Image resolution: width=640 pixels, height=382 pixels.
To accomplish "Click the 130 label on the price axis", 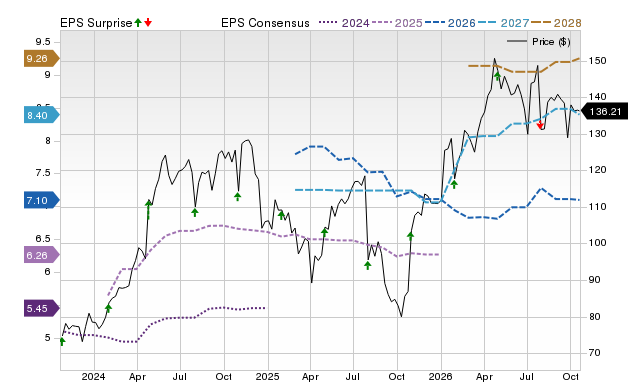I will pyautogui.click(x=597, y=134).
